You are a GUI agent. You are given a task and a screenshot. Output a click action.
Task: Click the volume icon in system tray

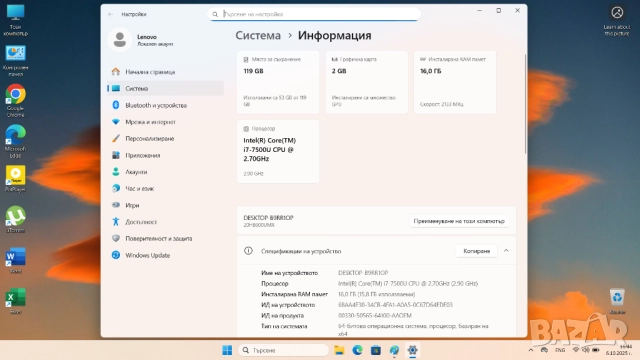(586, 350)
